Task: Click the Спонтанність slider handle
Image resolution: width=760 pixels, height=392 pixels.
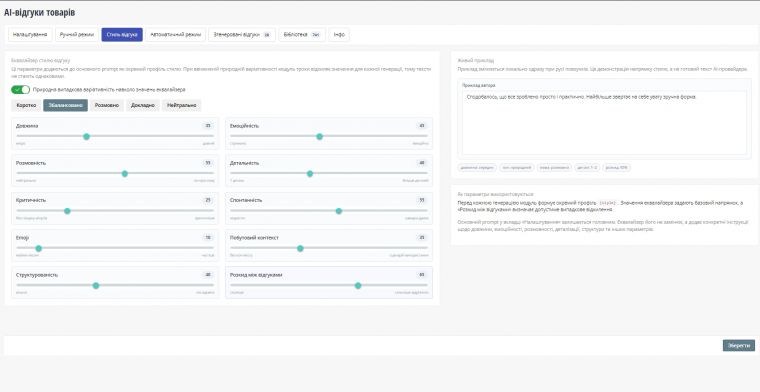Action: [x=339, y=211]
